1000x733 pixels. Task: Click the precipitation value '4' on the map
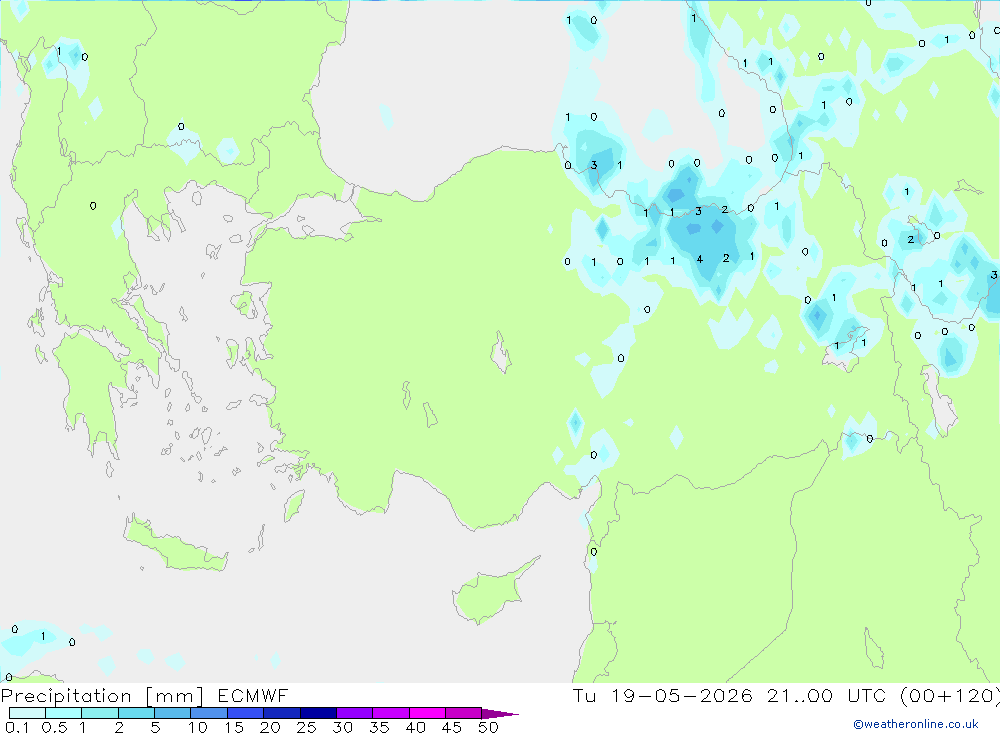click(700, 259)
